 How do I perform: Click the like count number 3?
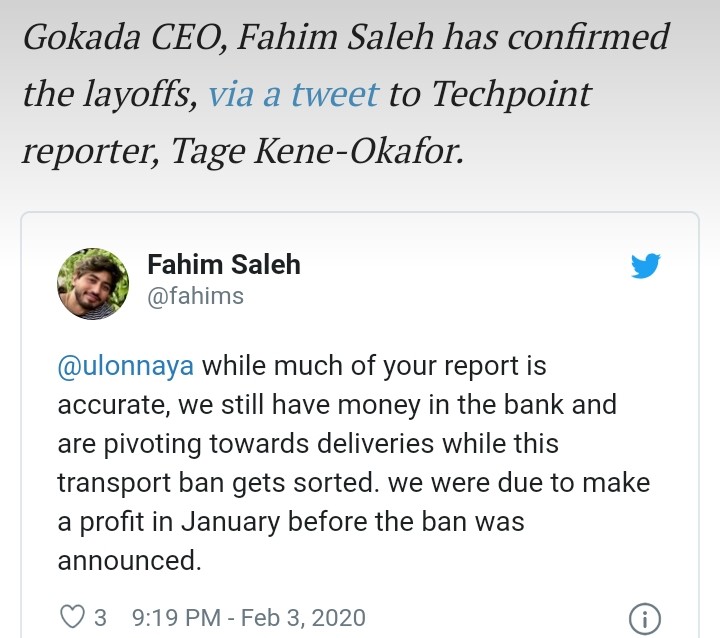pyautogui.click(x=100, y=617)
